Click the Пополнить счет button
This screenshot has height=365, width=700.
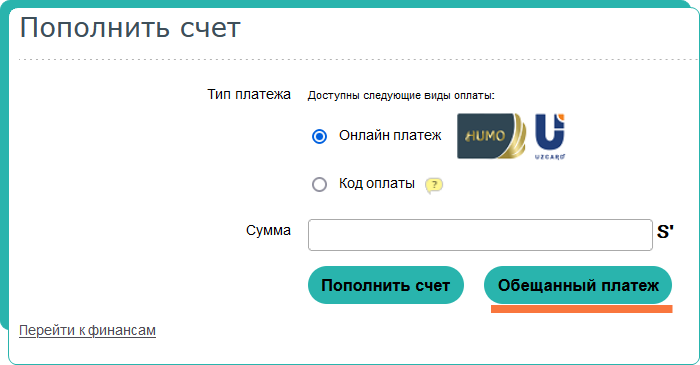(386, 285)
